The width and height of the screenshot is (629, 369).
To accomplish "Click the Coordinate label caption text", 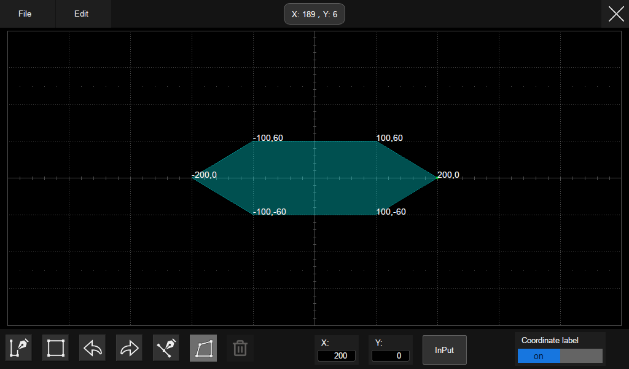I will click(x=550, y=340).
